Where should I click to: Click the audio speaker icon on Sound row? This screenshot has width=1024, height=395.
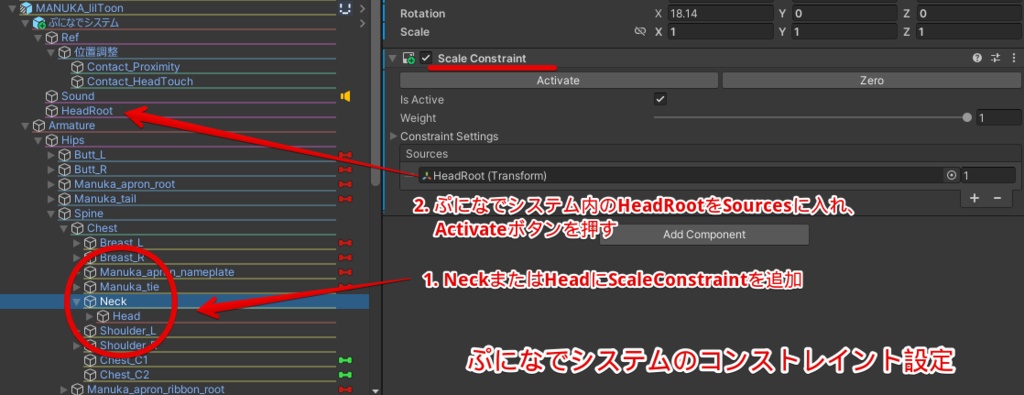point(345,97)
